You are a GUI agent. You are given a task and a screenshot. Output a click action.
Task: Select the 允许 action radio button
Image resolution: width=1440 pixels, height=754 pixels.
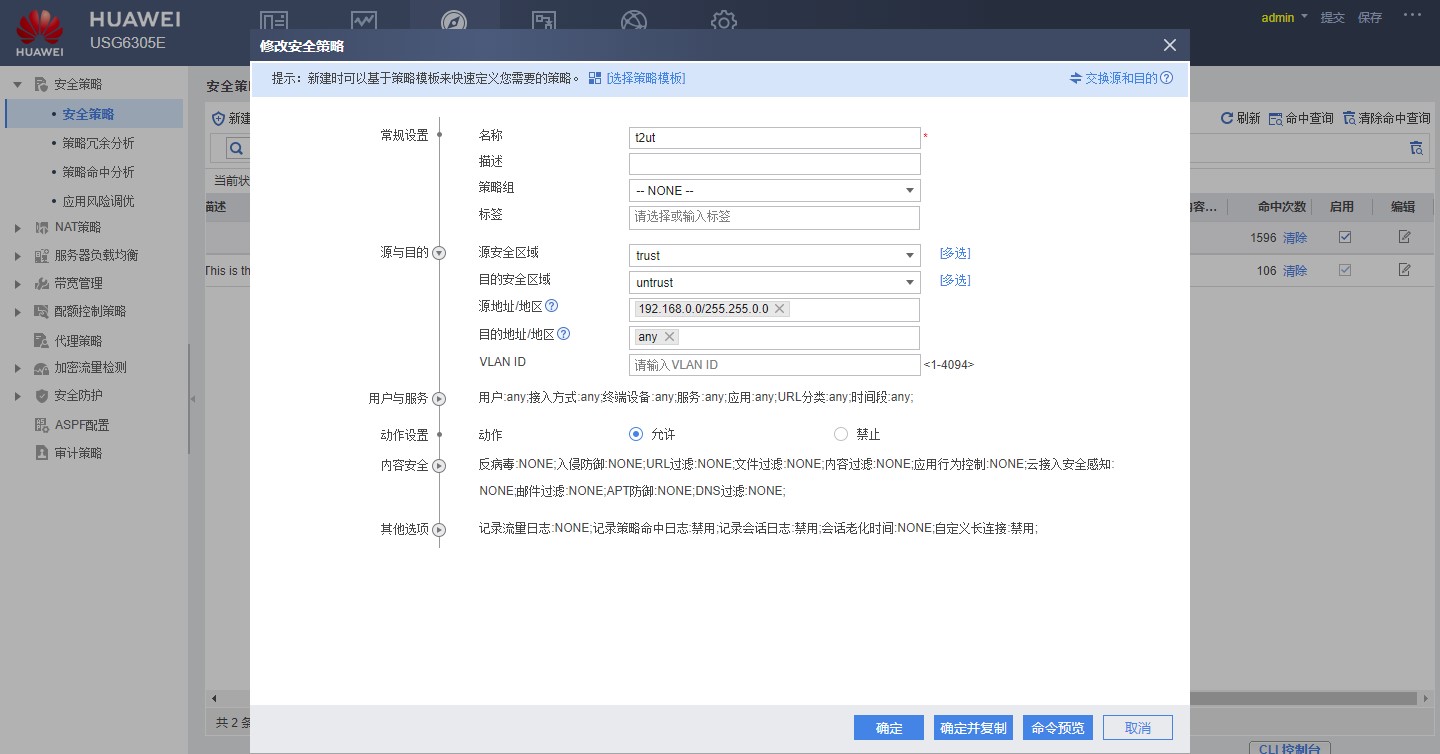pos(635,434)
